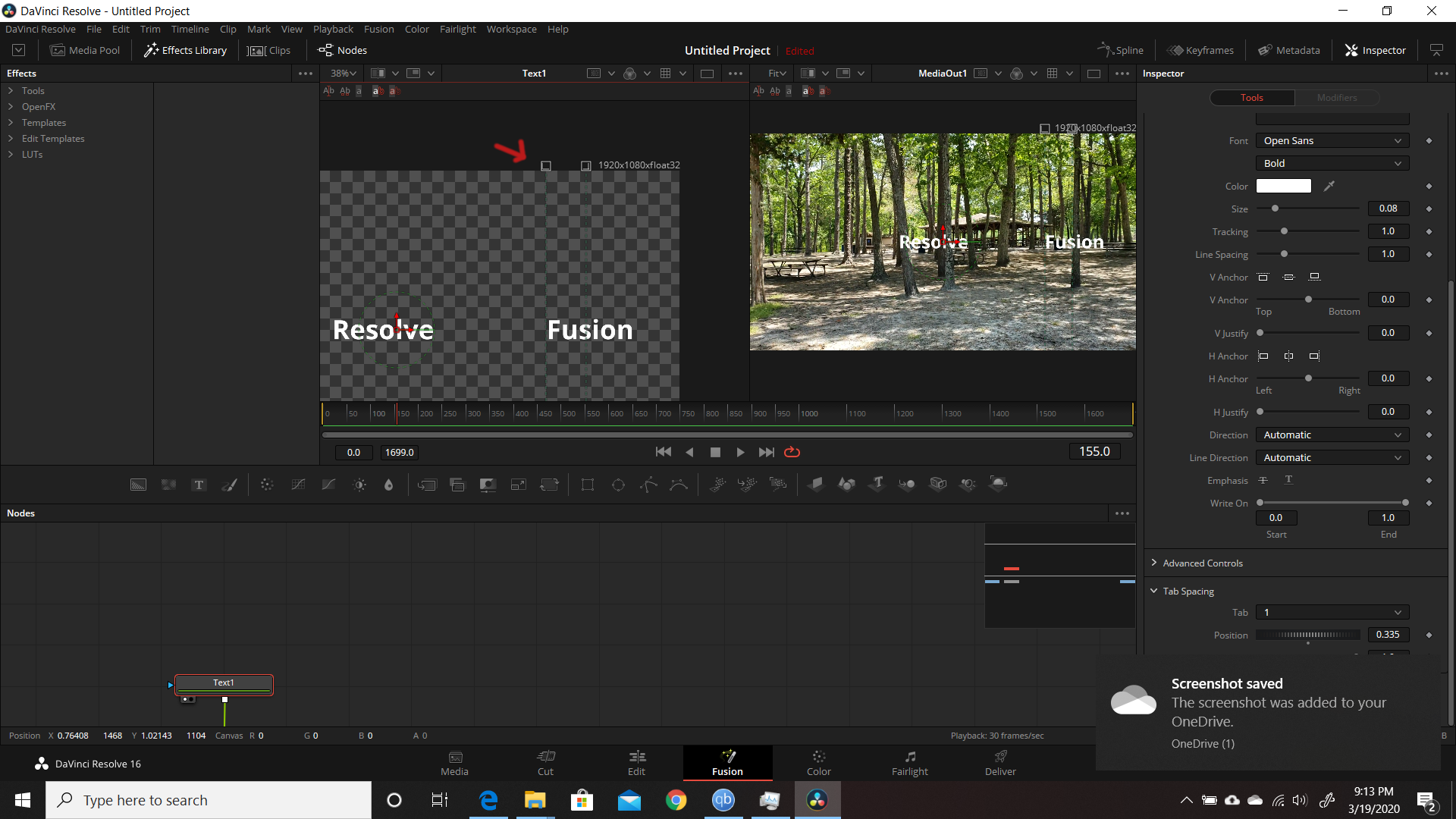Set V Anchor to top
This screenshot has height=819, width=1456.
point(1263,278)
